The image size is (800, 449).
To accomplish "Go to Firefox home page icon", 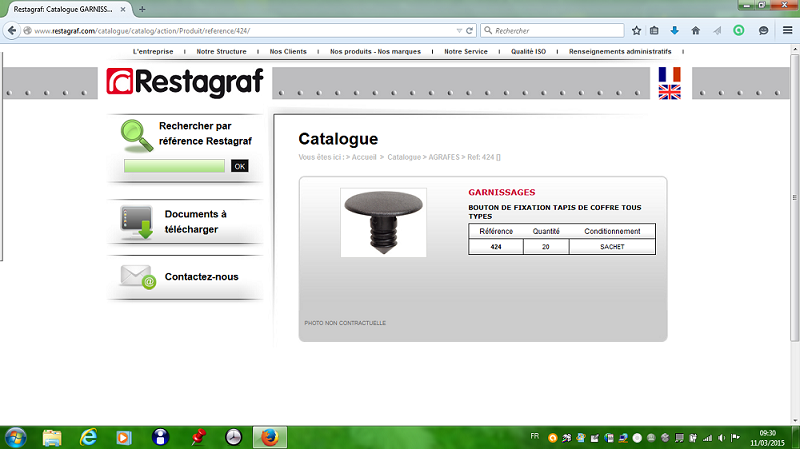I will click(696, 31).
